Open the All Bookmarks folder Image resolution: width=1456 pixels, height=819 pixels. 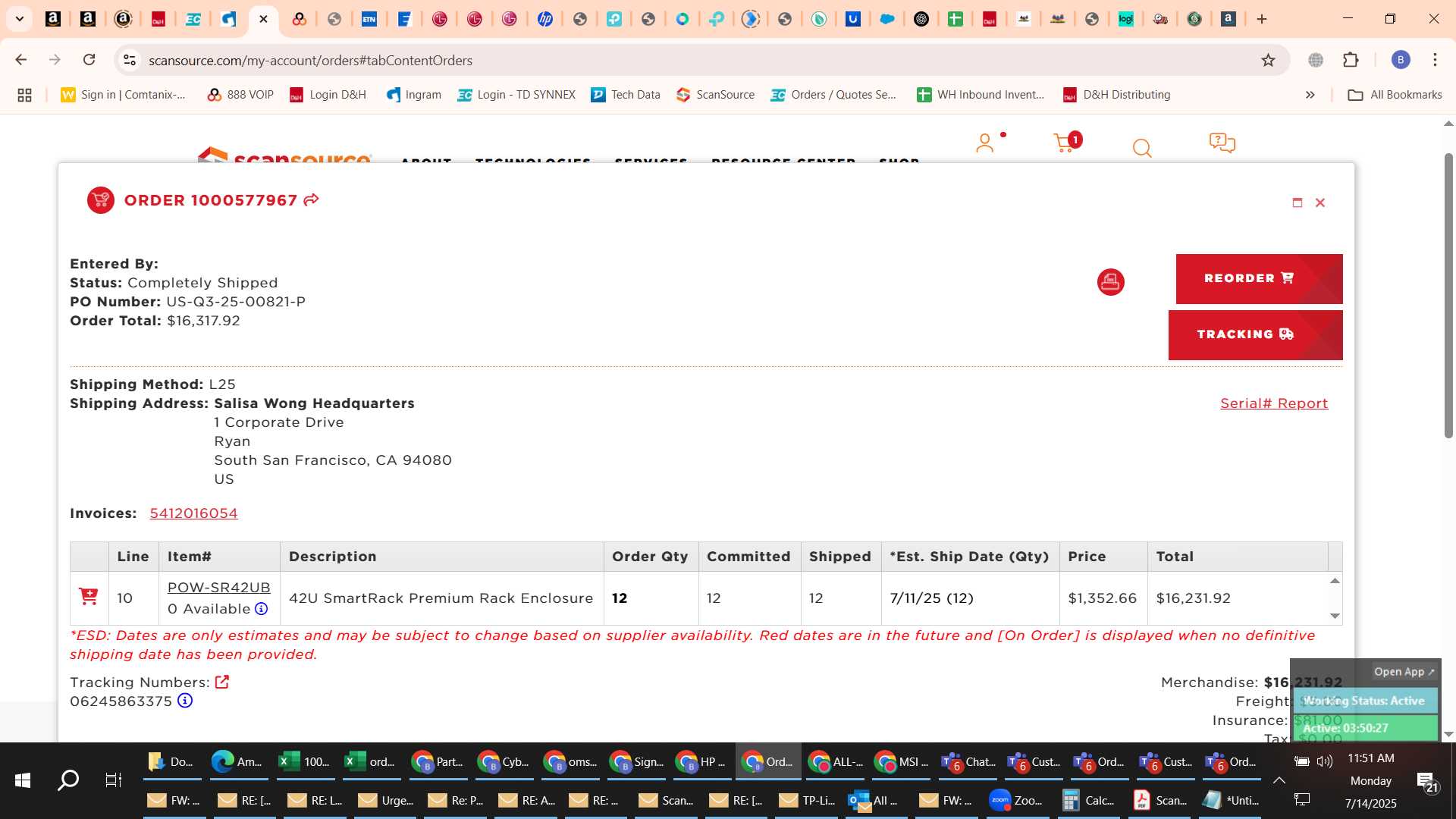coord(1395,95)
